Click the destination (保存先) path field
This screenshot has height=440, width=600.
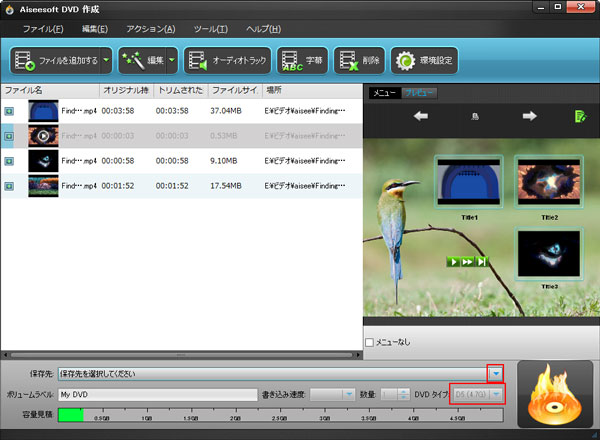[273, 374]
